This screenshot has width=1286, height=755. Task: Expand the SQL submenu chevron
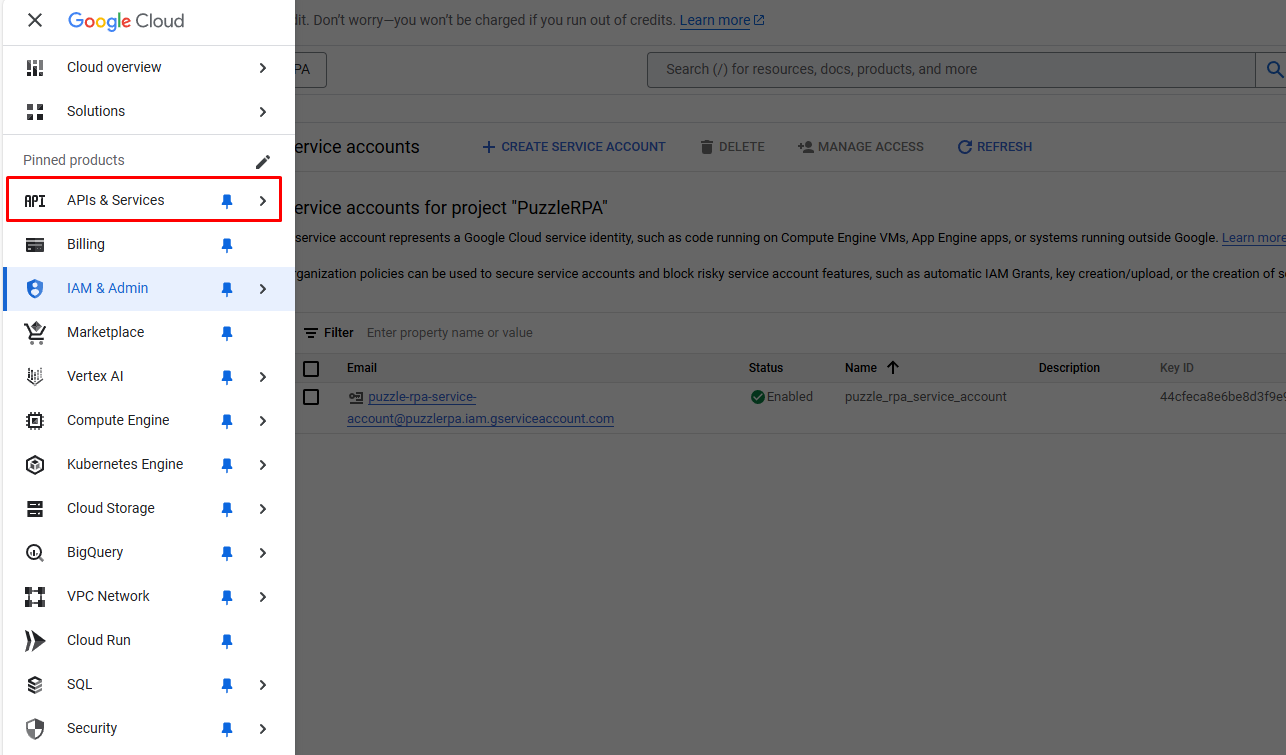[x=263, y=685]
